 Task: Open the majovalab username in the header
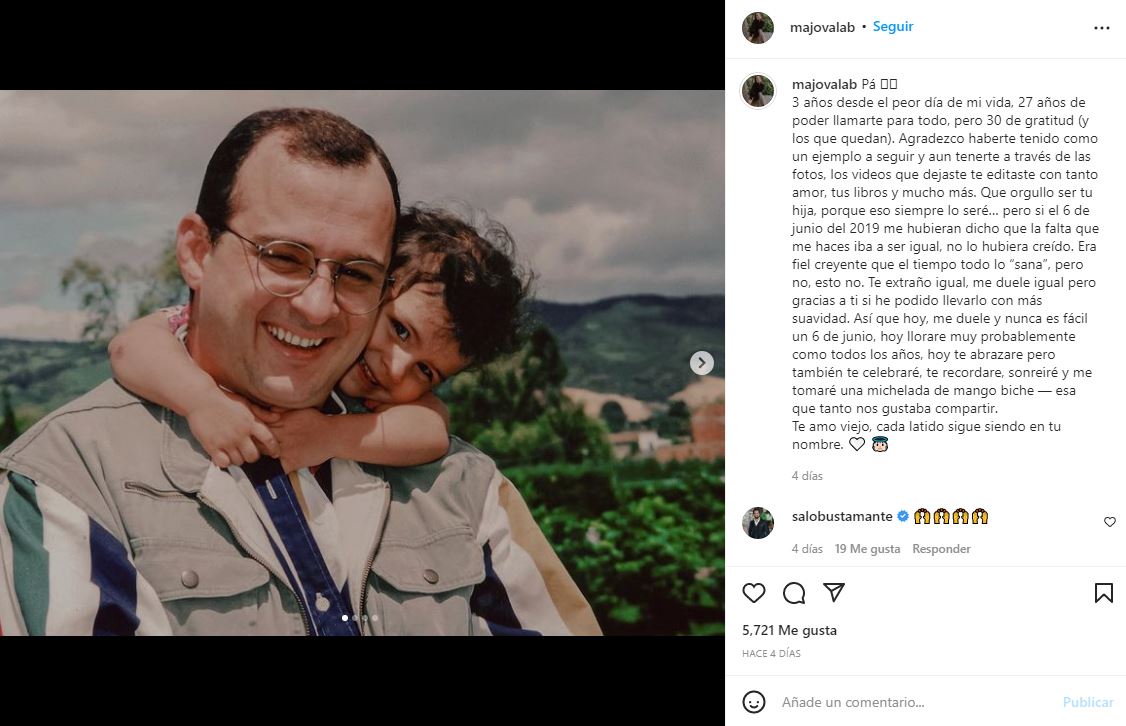823,27
